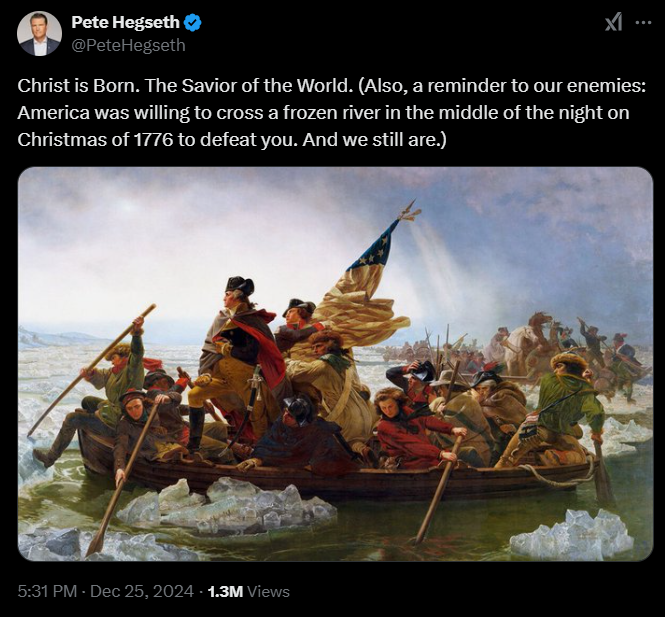Click the blue verified checkmark badge
The width and height of the screenshot is (665, 617).
click(193, 22)
